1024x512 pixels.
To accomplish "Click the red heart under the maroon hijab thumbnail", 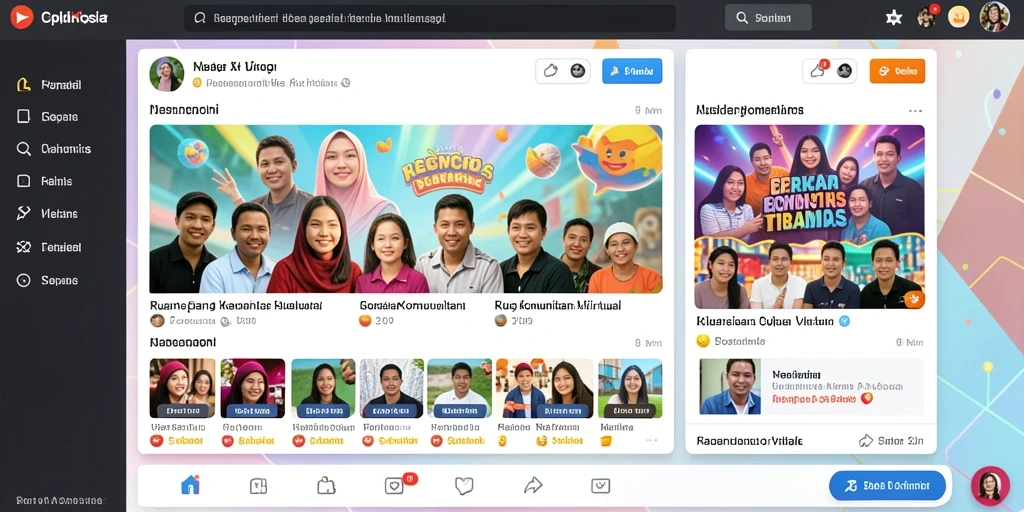I will tap(227, 441).
